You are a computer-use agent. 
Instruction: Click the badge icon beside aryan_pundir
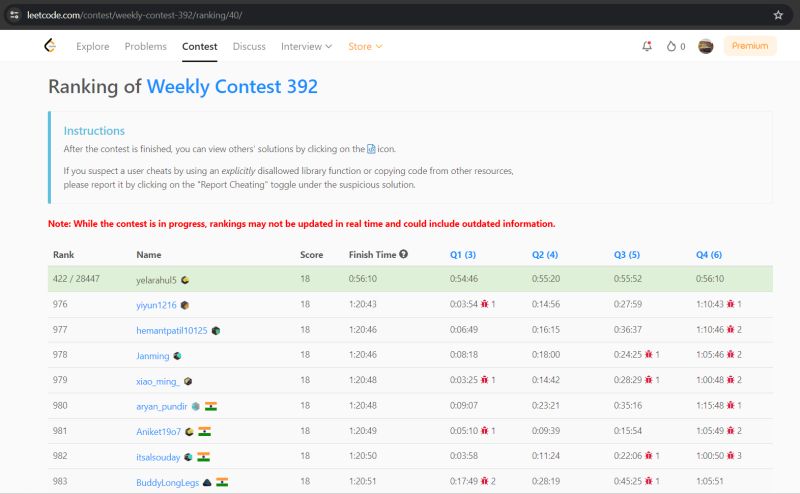coord(195,406)
